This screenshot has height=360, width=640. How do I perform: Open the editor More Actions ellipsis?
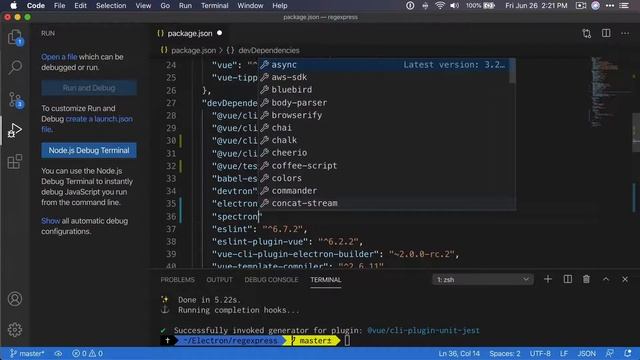[x=625, y=33]
